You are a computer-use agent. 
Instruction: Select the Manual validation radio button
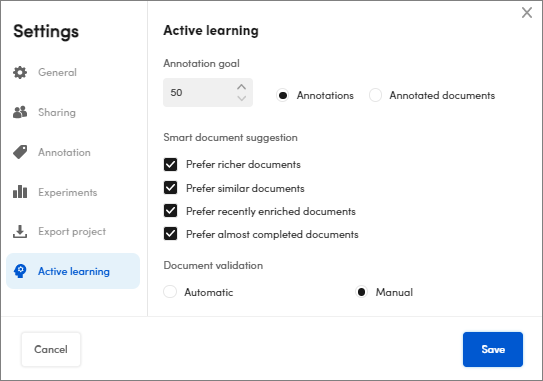pyautogui.click(x=361, y=292)
